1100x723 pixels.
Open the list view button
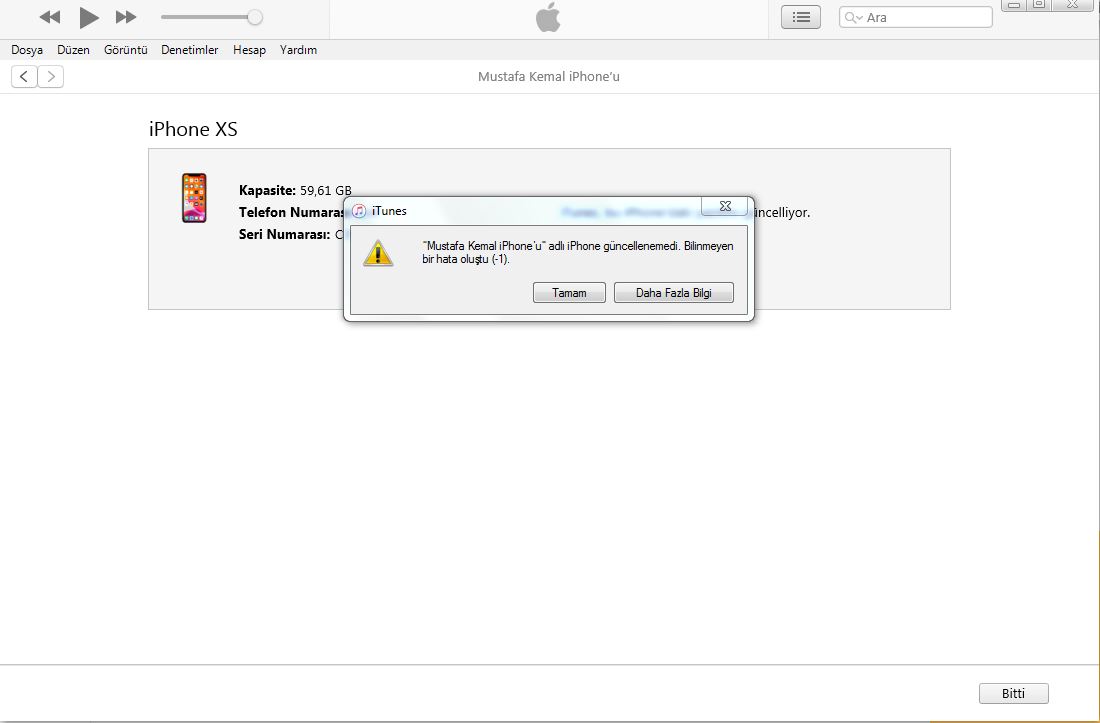800,18
